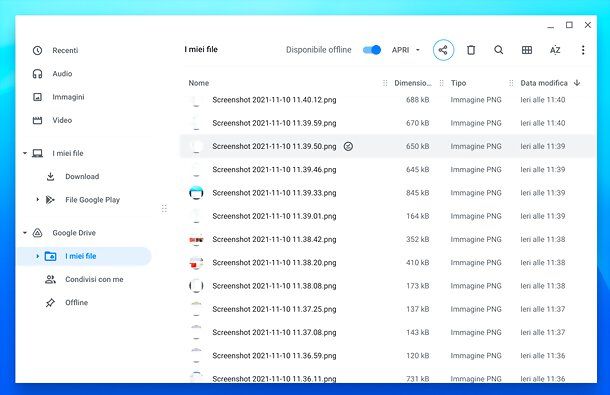This screenshot has width=610, height=395.
Task: Click the 173 kB size cell
Action: 417,286
